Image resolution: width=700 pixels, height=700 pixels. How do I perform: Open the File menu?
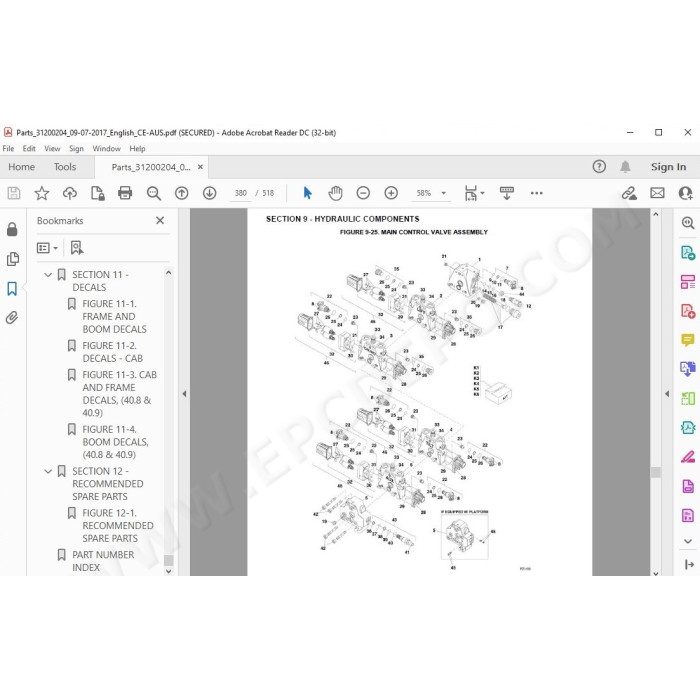pos(8,149)
